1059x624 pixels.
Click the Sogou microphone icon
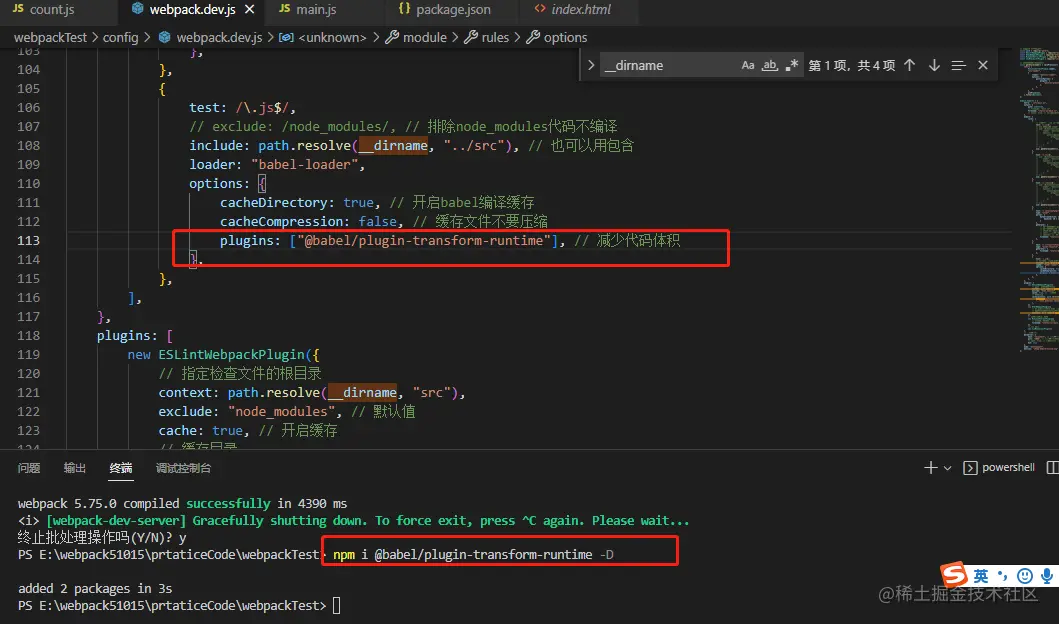click(x=1047, y=575)
